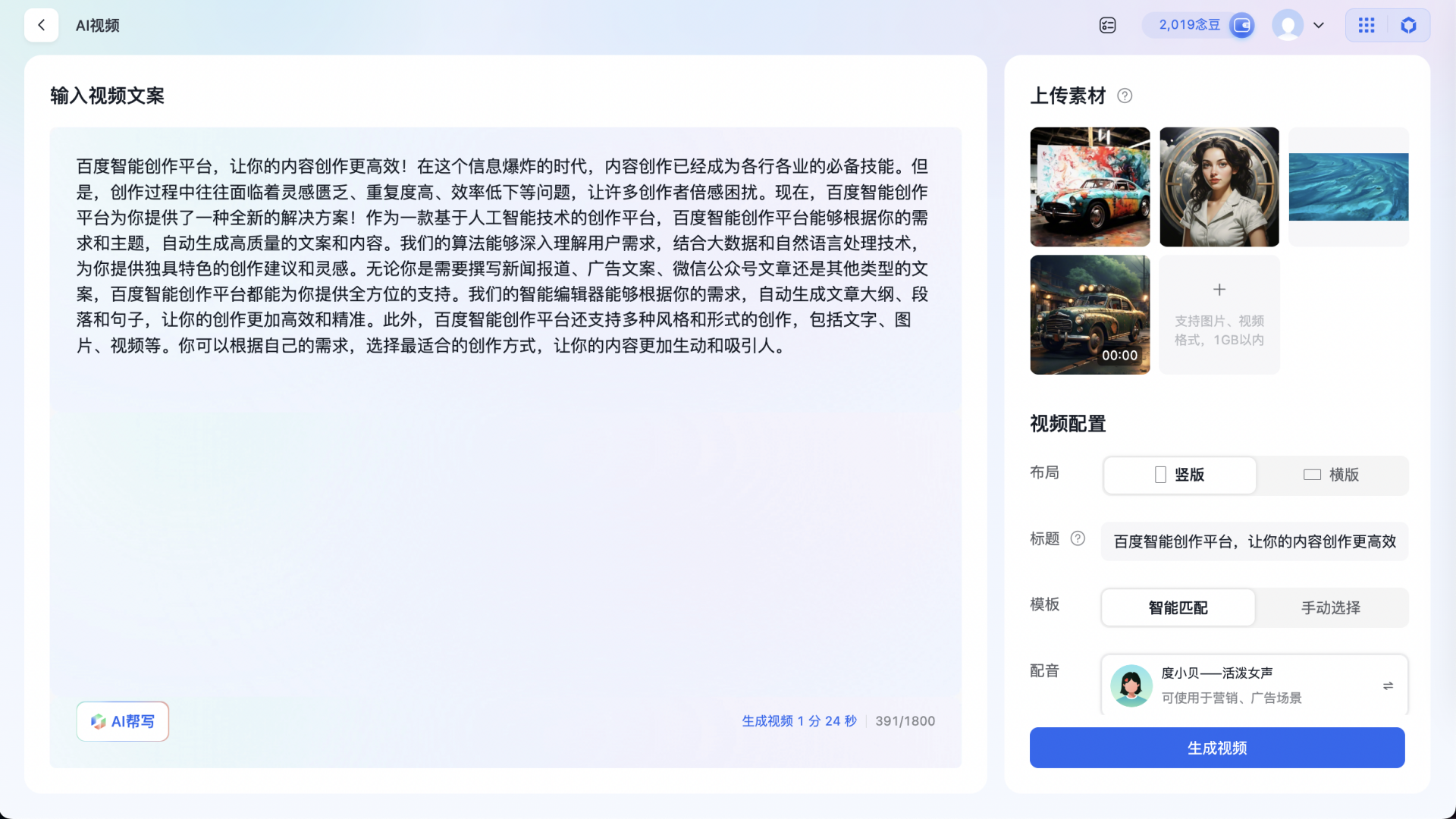Select 竖版 layout option
1456x819 pixels.
(x=1179, y=475)
